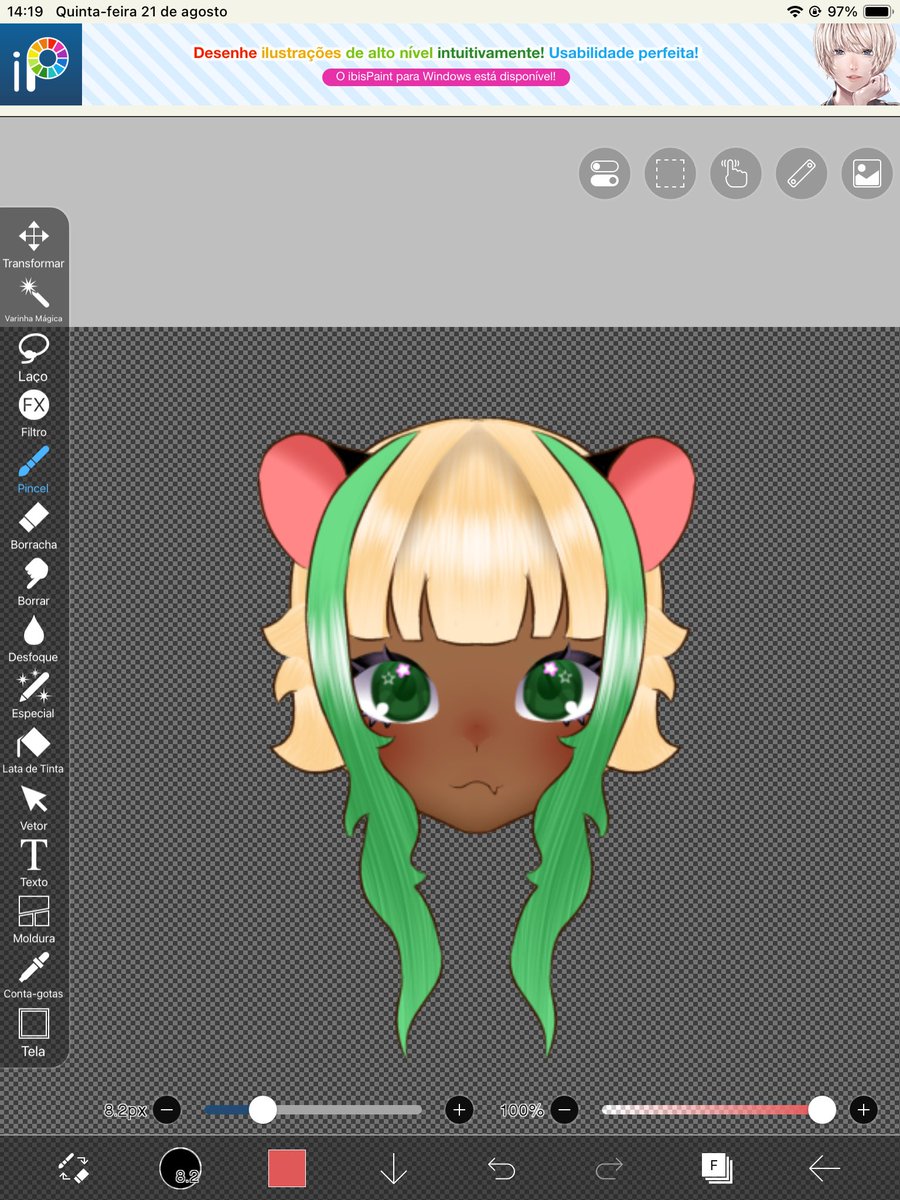The height and width of the screenshot is (1200, 900).
Task: Open the layers panel
Action: (716, 1167)
